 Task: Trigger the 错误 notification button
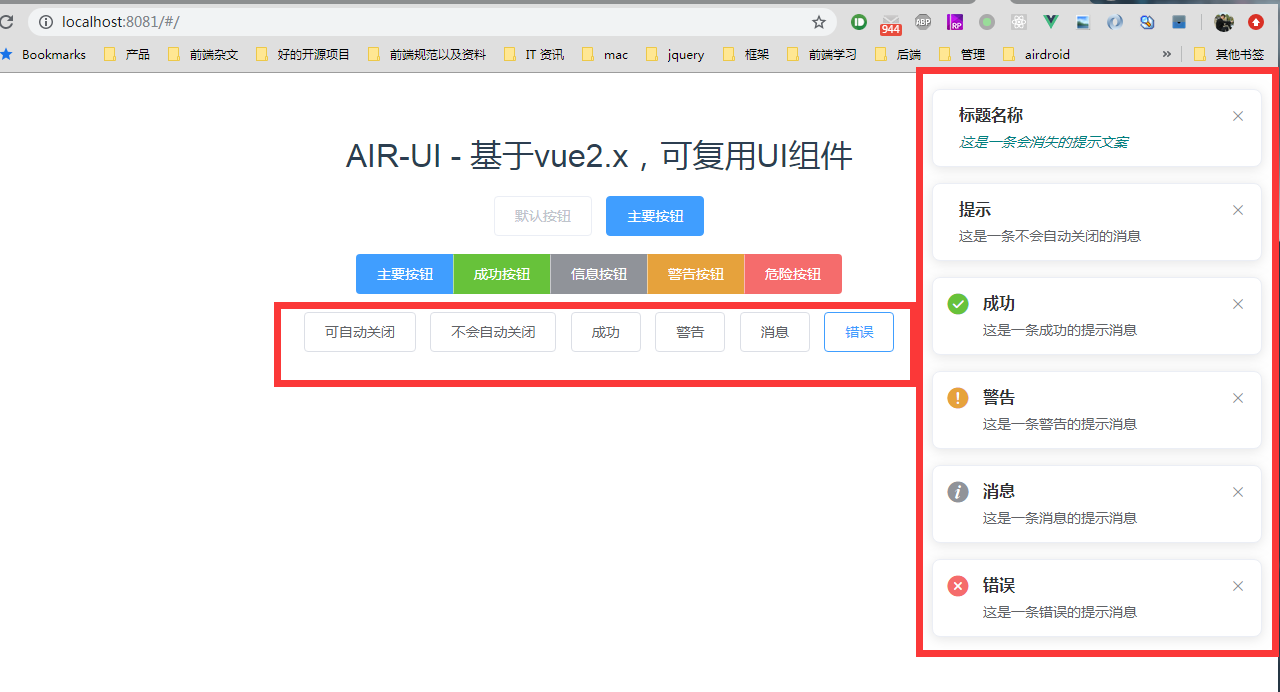[x=859, y=332]
